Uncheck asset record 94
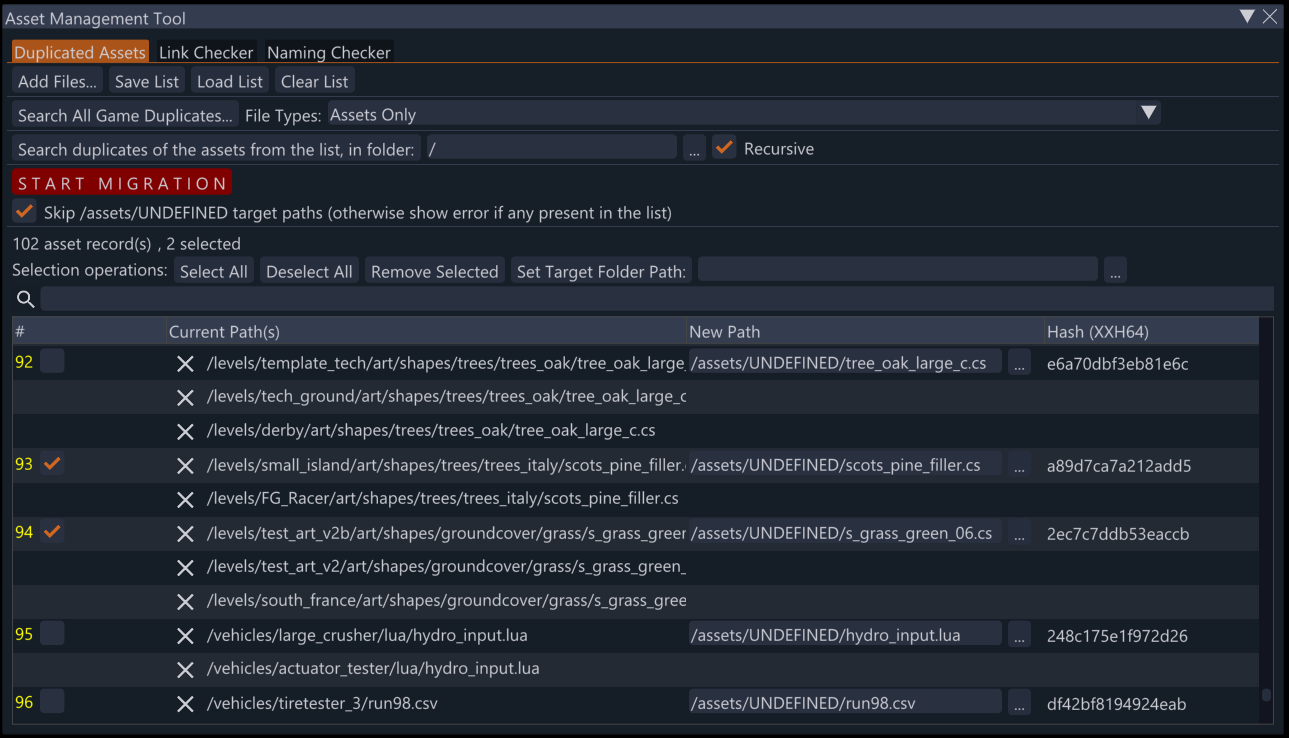 coord(52,532)
